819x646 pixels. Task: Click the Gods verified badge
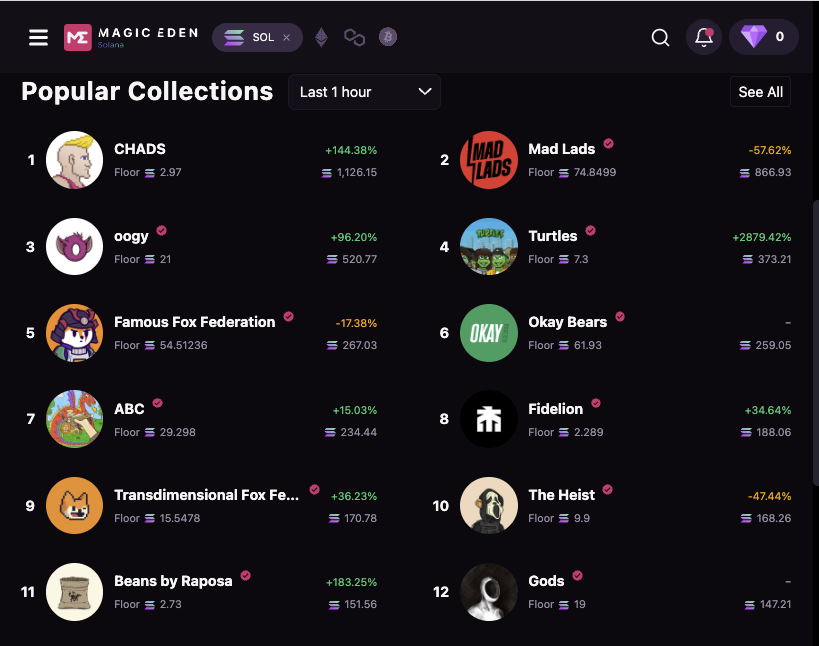tap(577, 575)
